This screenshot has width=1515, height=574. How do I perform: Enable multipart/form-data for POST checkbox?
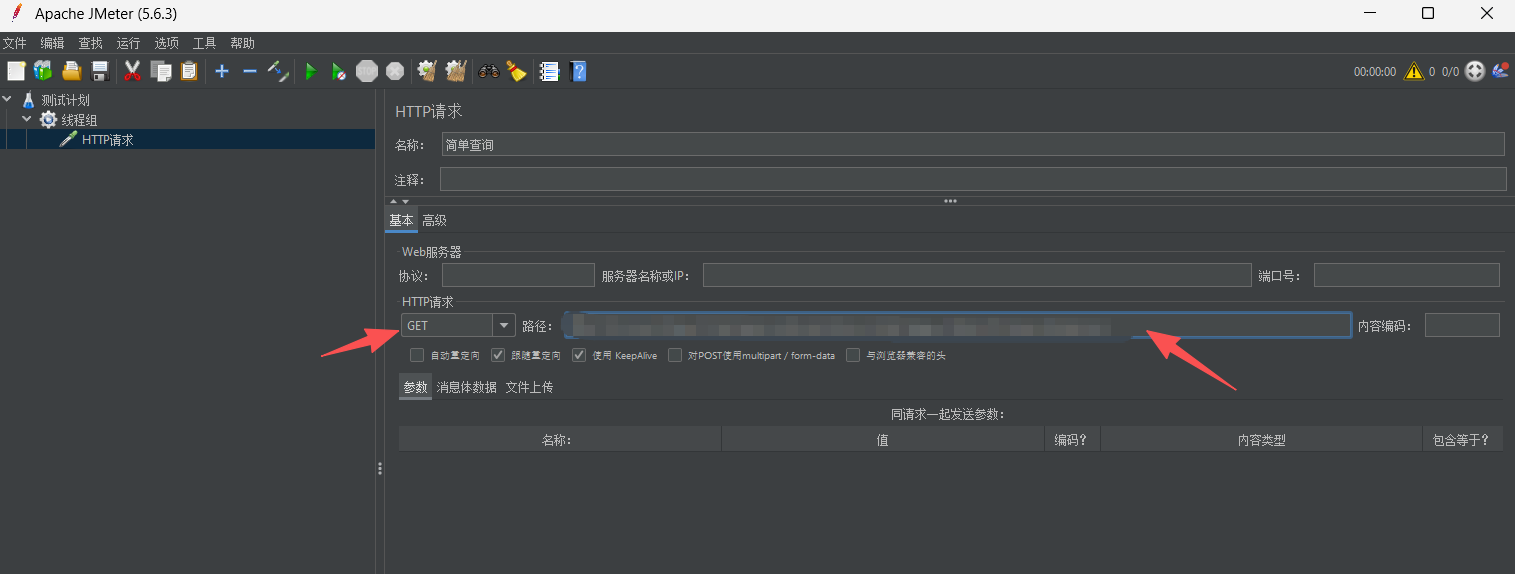(x=675, y=355)
